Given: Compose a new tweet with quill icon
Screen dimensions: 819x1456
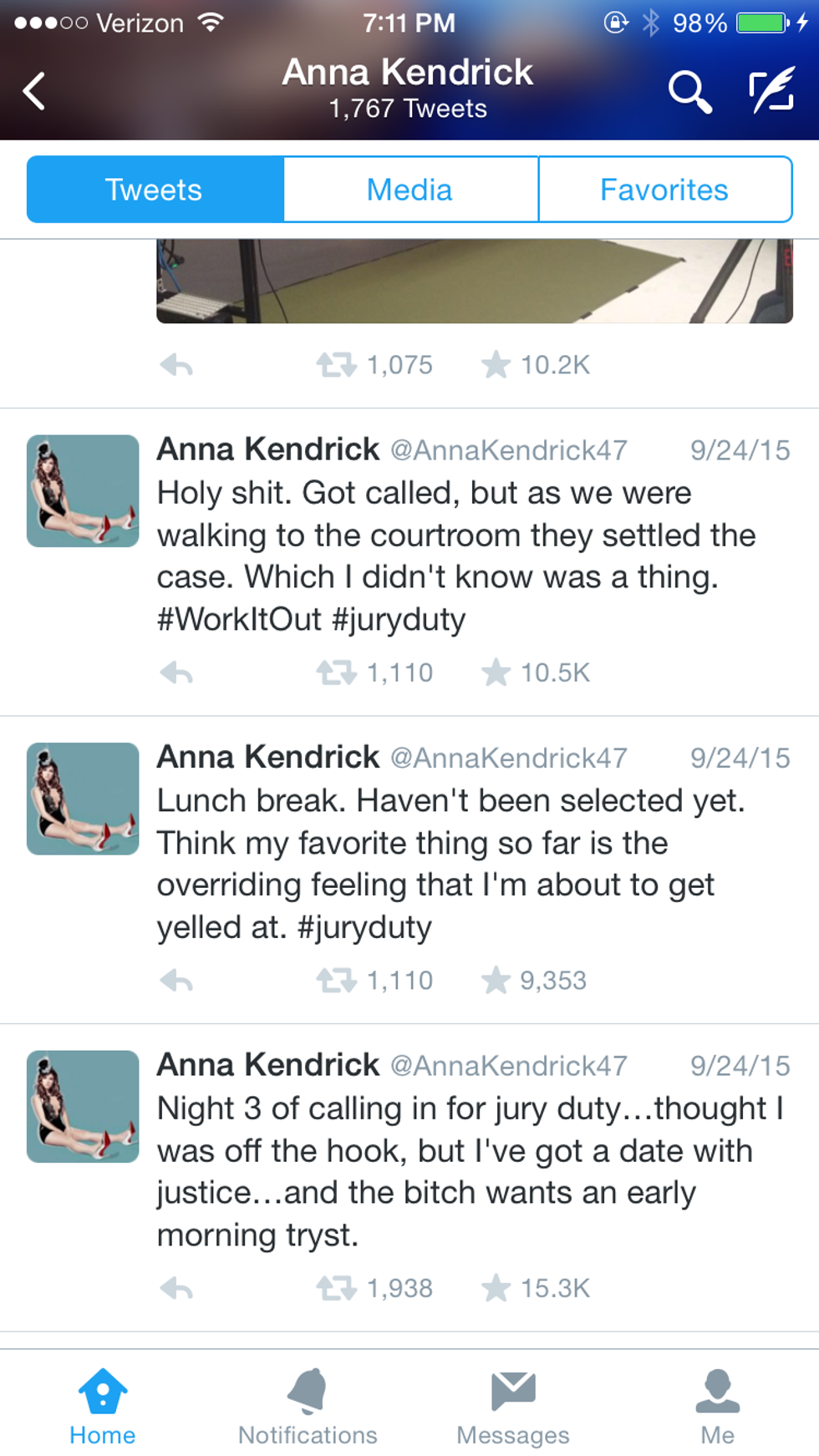Looking at the screenshot, I should tap(771, 91).
